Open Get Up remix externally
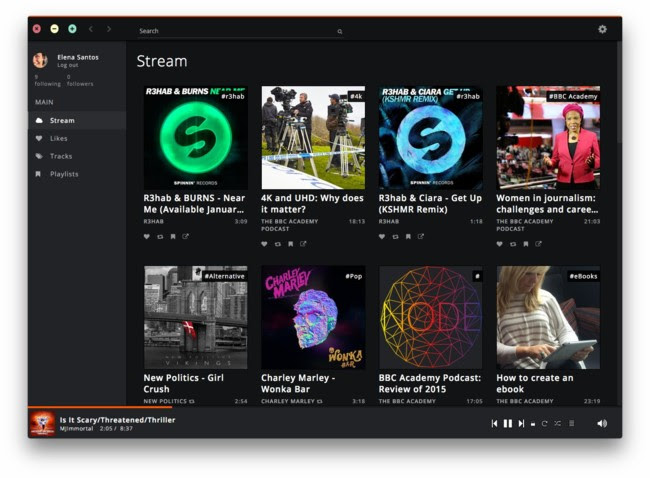 click(421, 236)
